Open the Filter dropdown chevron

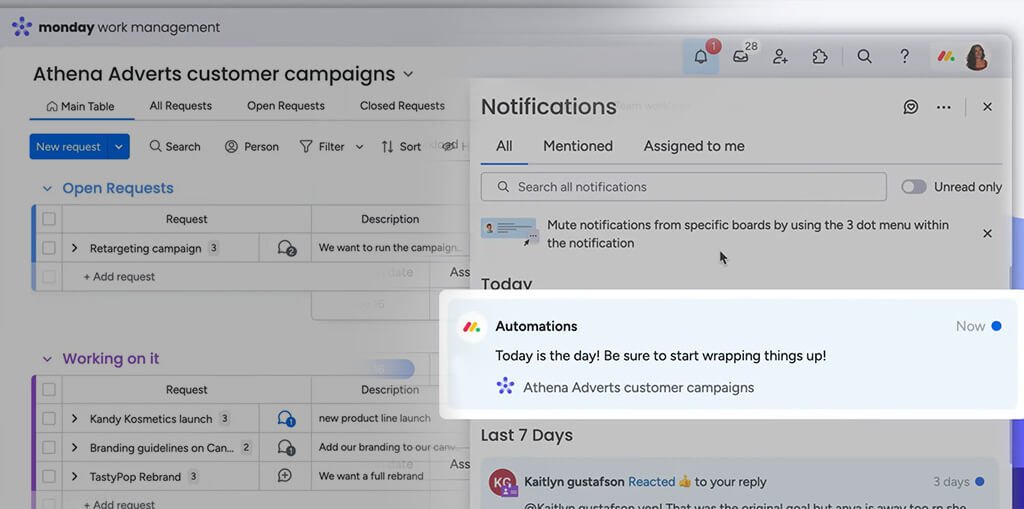click(x=359, y=147)
